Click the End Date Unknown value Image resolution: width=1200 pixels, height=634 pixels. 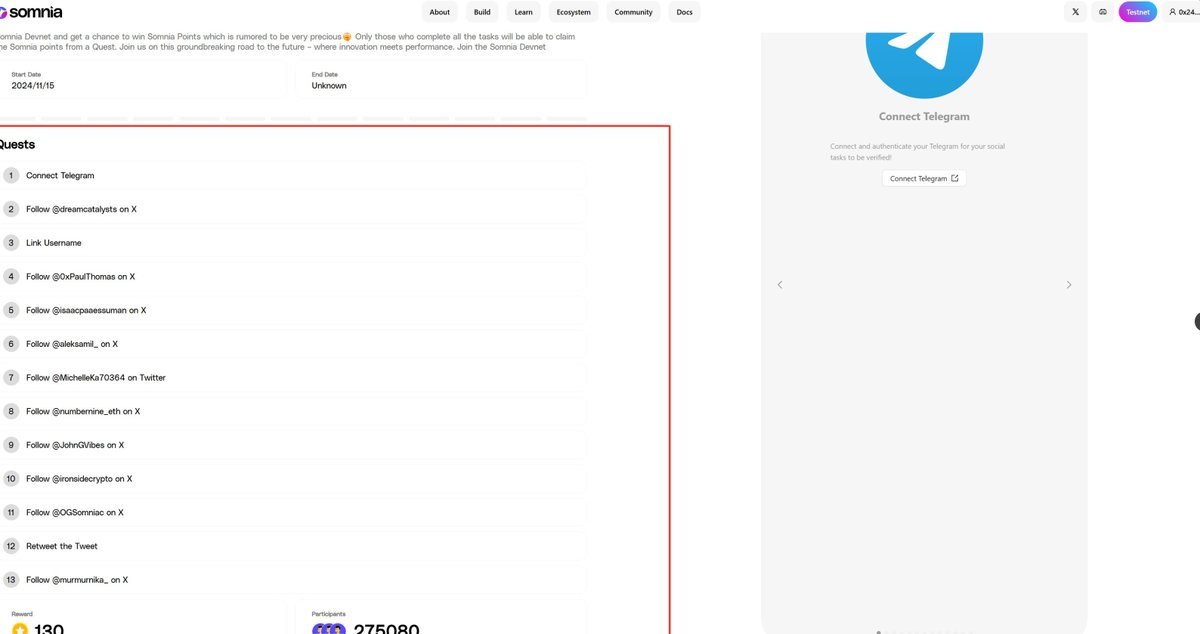329,86
